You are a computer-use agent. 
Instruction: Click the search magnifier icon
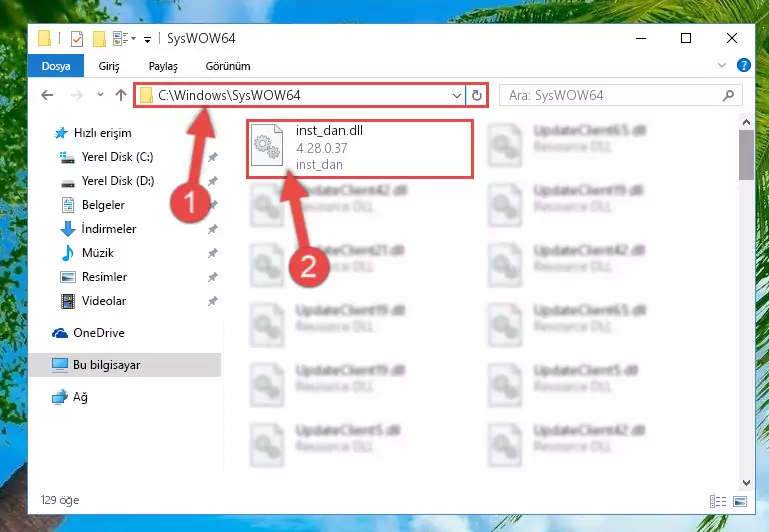coord(728,95)
